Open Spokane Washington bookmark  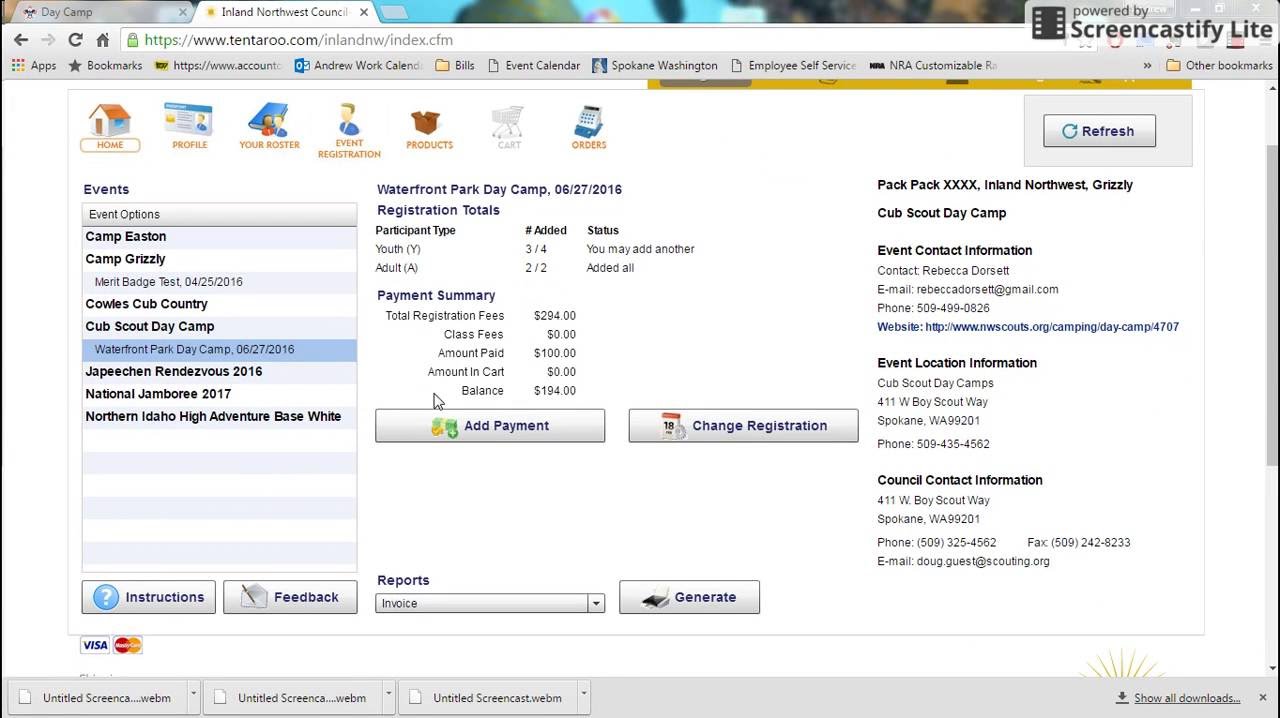pos(655,66)
